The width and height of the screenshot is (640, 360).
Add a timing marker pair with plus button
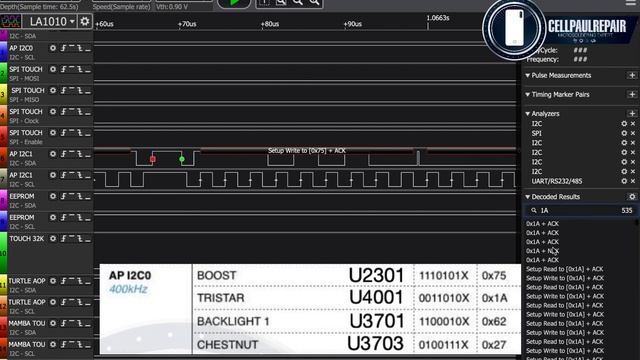pyautogui.click(x=632, y=95)
